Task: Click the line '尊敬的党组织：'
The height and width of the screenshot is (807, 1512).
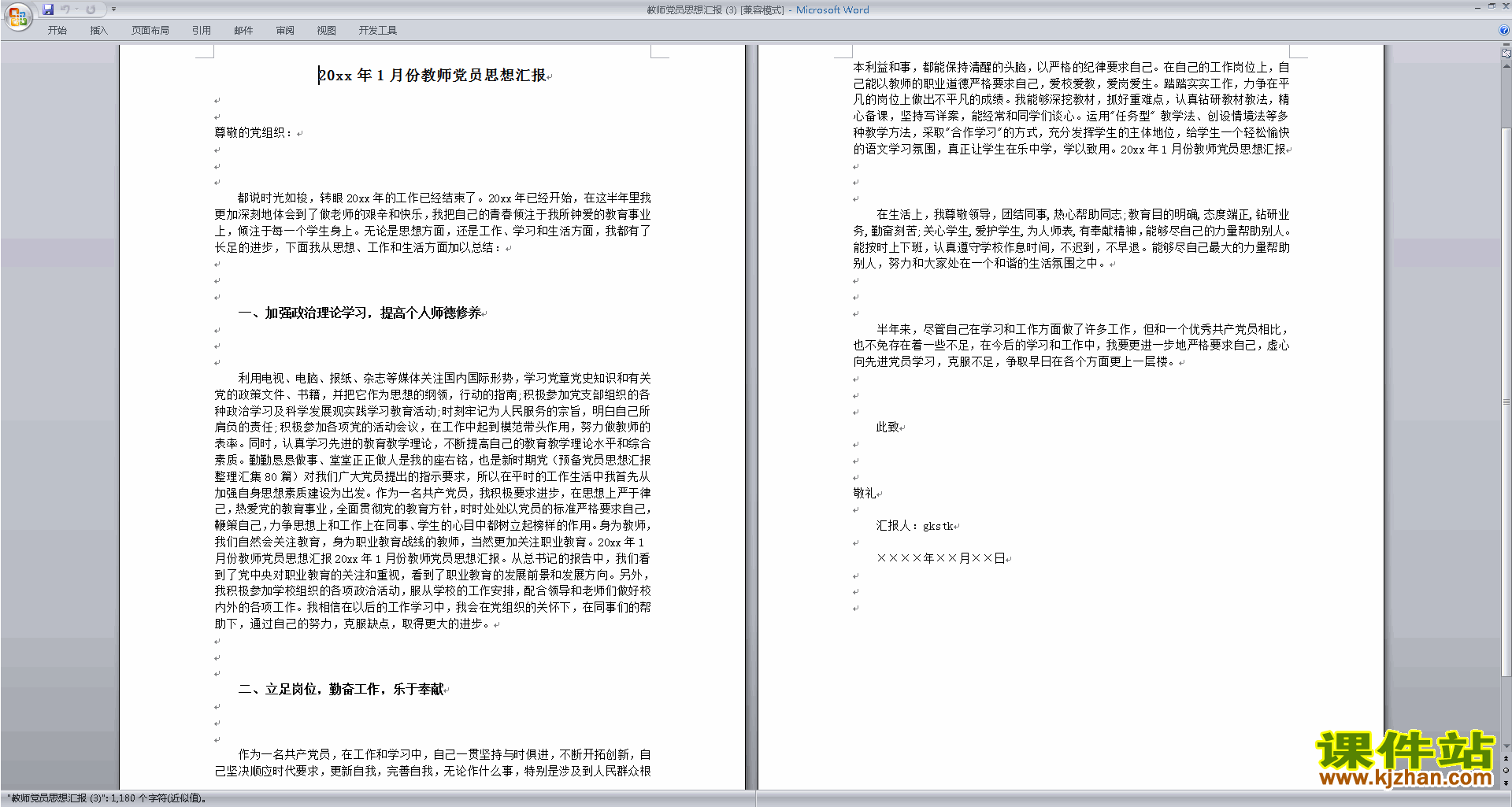Action: (x=254, y=133)
